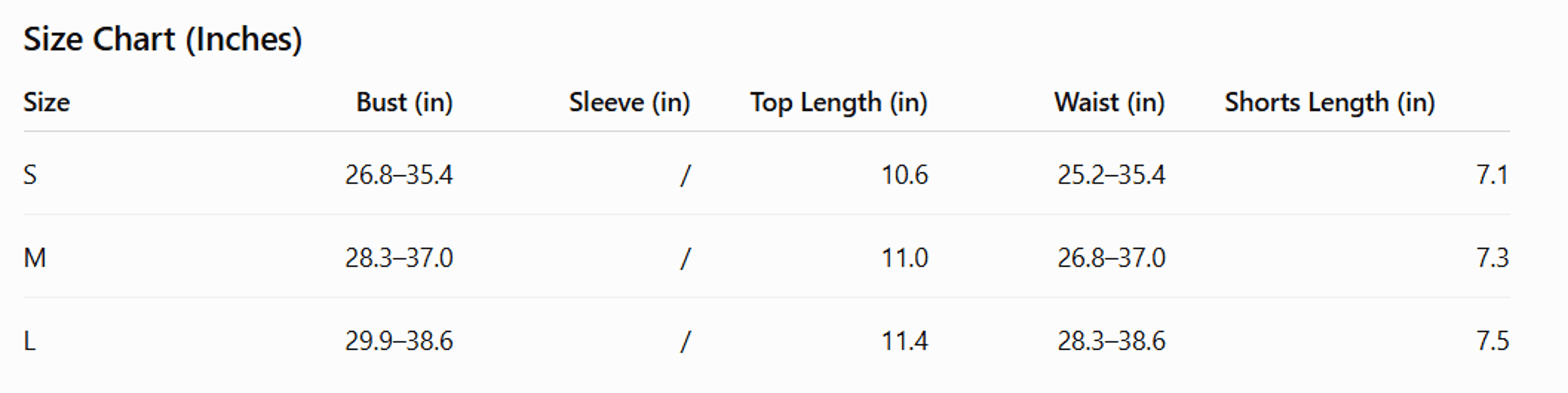Click the 10.6 top length cell
This screenshot has width=1568, height=393.
(x=905, y=175)
